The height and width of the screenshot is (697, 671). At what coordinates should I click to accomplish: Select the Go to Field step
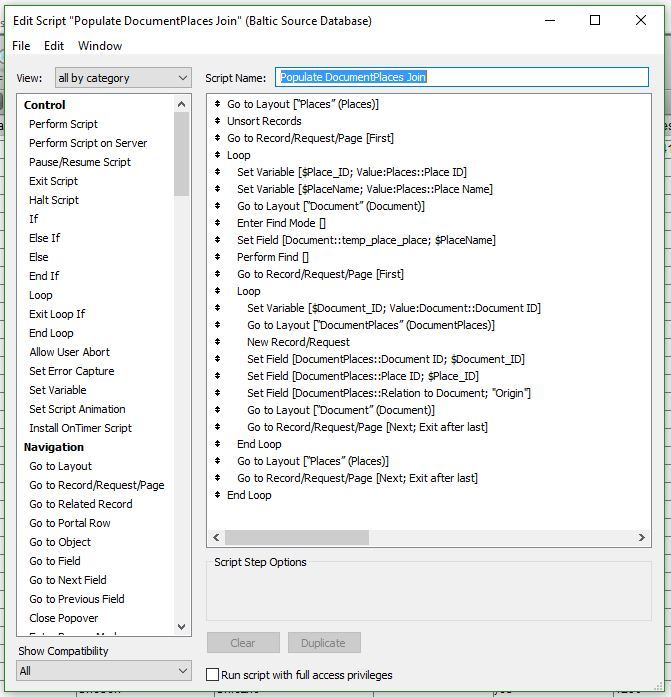55,561
